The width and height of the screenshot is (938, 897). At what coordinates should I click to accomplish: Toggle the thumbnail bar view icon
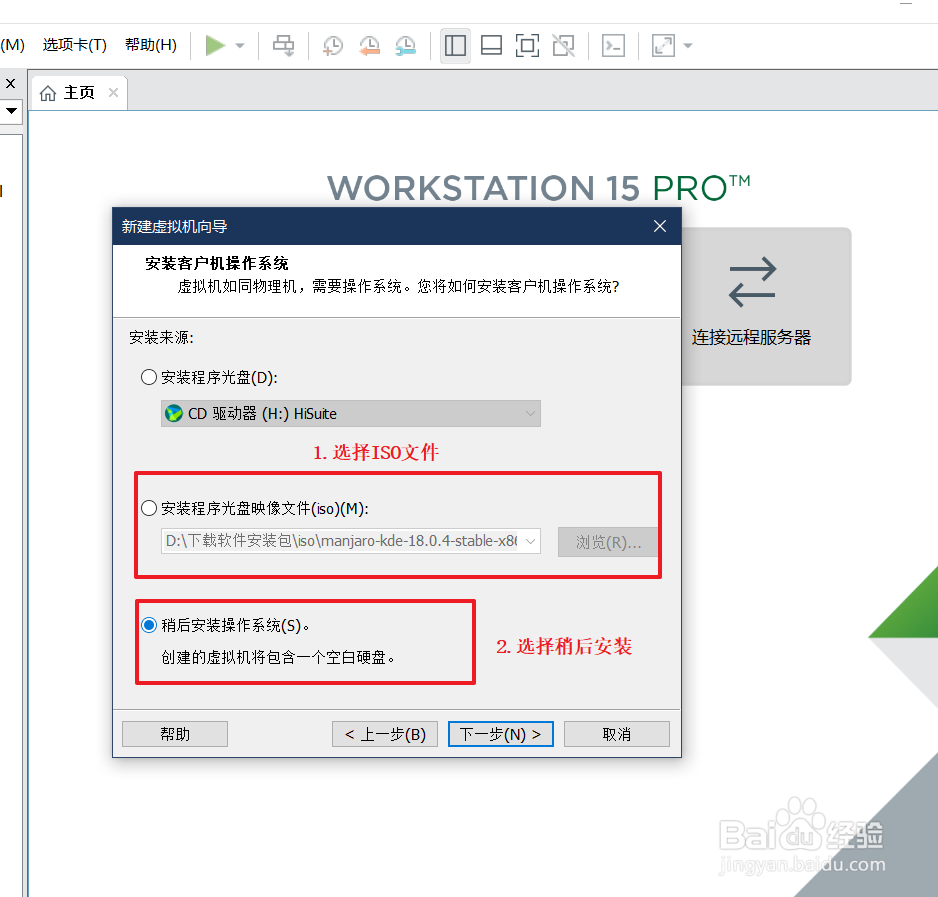(491, 45)
